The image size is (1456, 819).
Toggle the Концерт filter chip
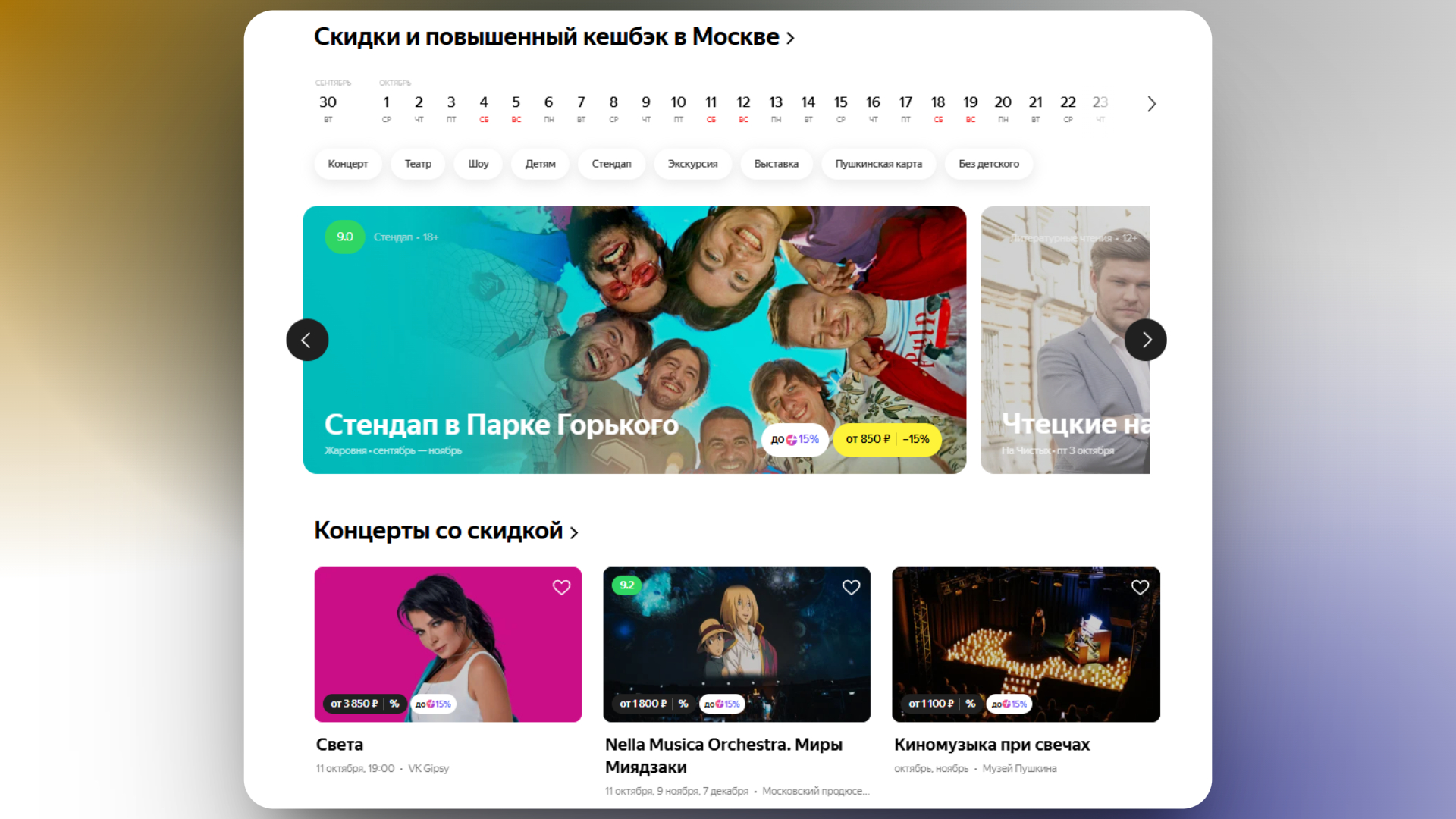(347, 164)
